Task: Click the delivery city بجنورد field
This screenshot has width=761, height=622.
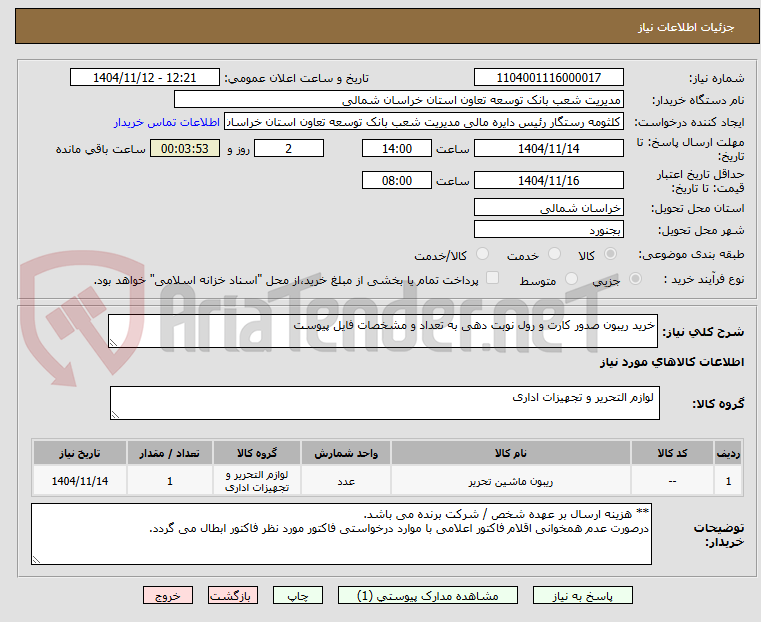Action: [548, 229]
